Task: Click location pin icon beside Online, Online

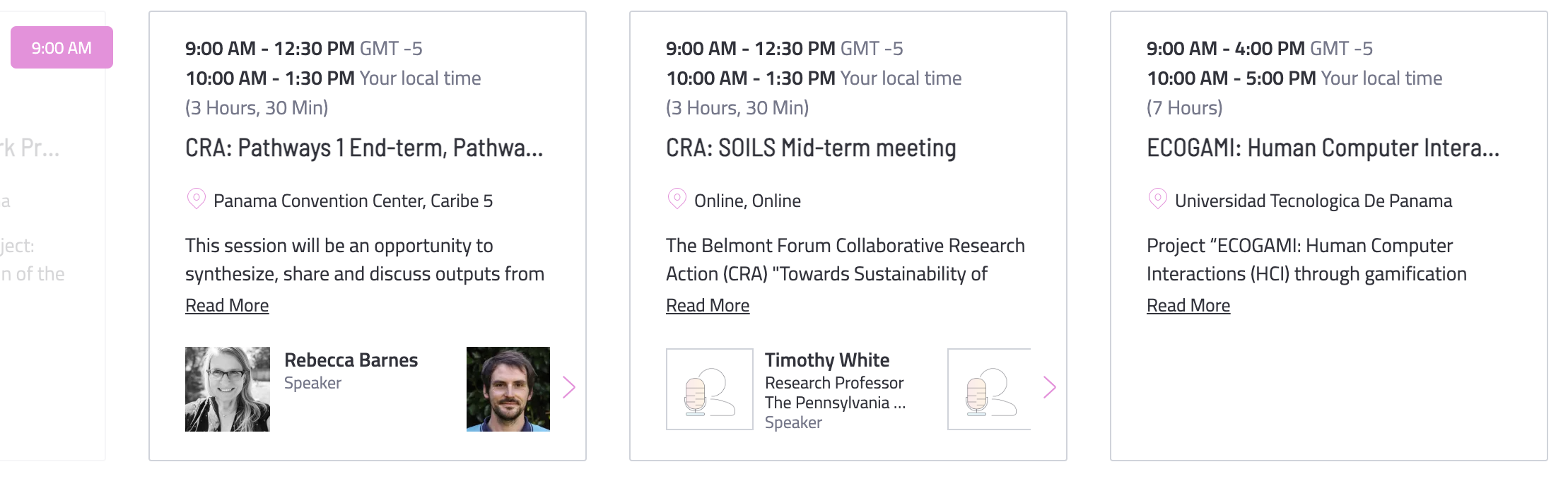Action: (677, 199)
